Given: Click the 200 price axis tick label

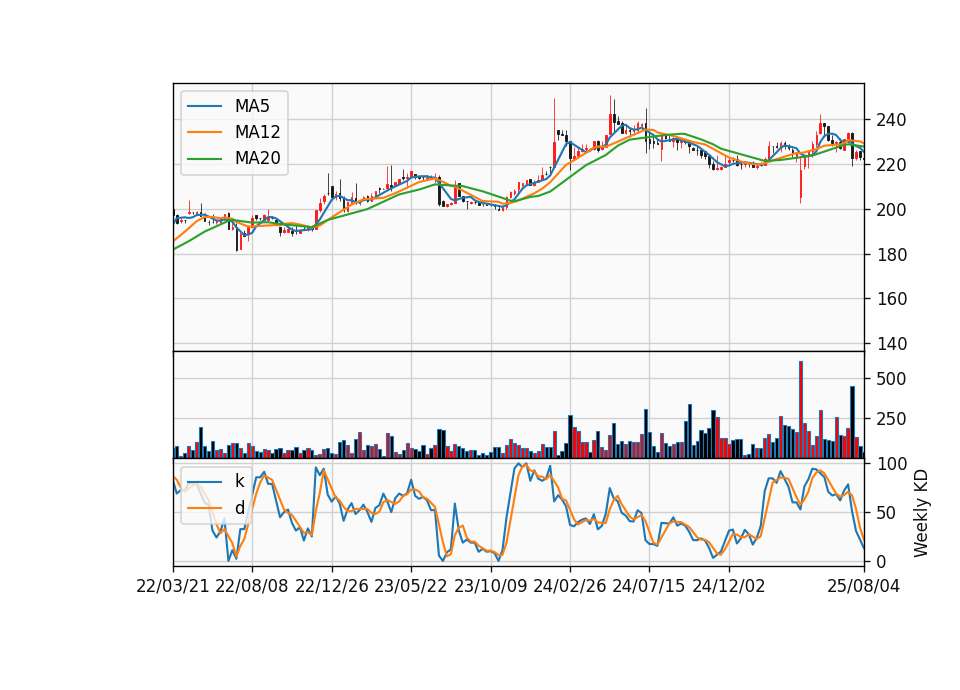Looking at the screenshot, I should pos(891,209).
